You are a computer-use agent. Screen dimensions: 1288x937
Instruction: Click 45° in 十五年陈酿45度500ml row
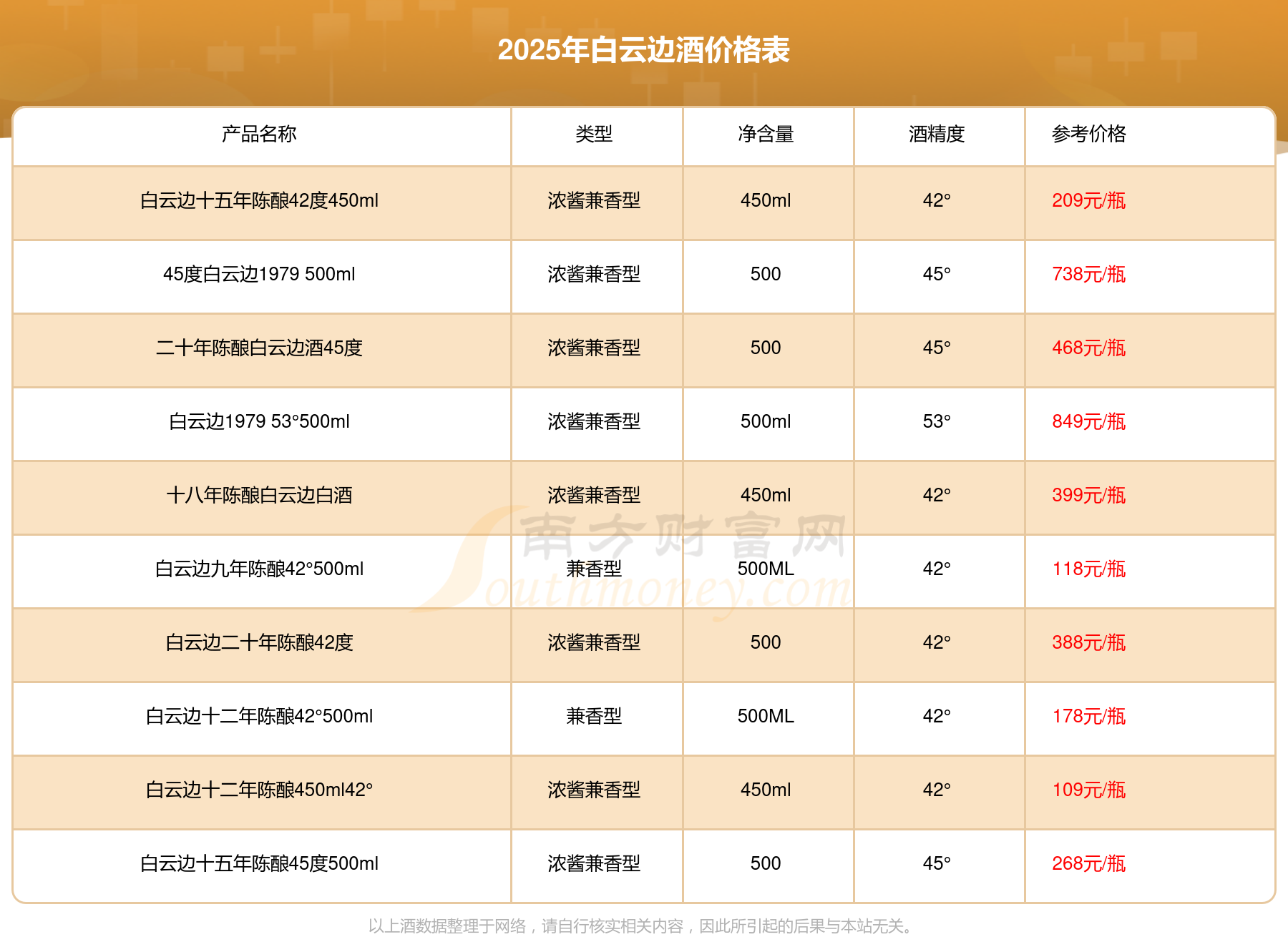point(937,863)
